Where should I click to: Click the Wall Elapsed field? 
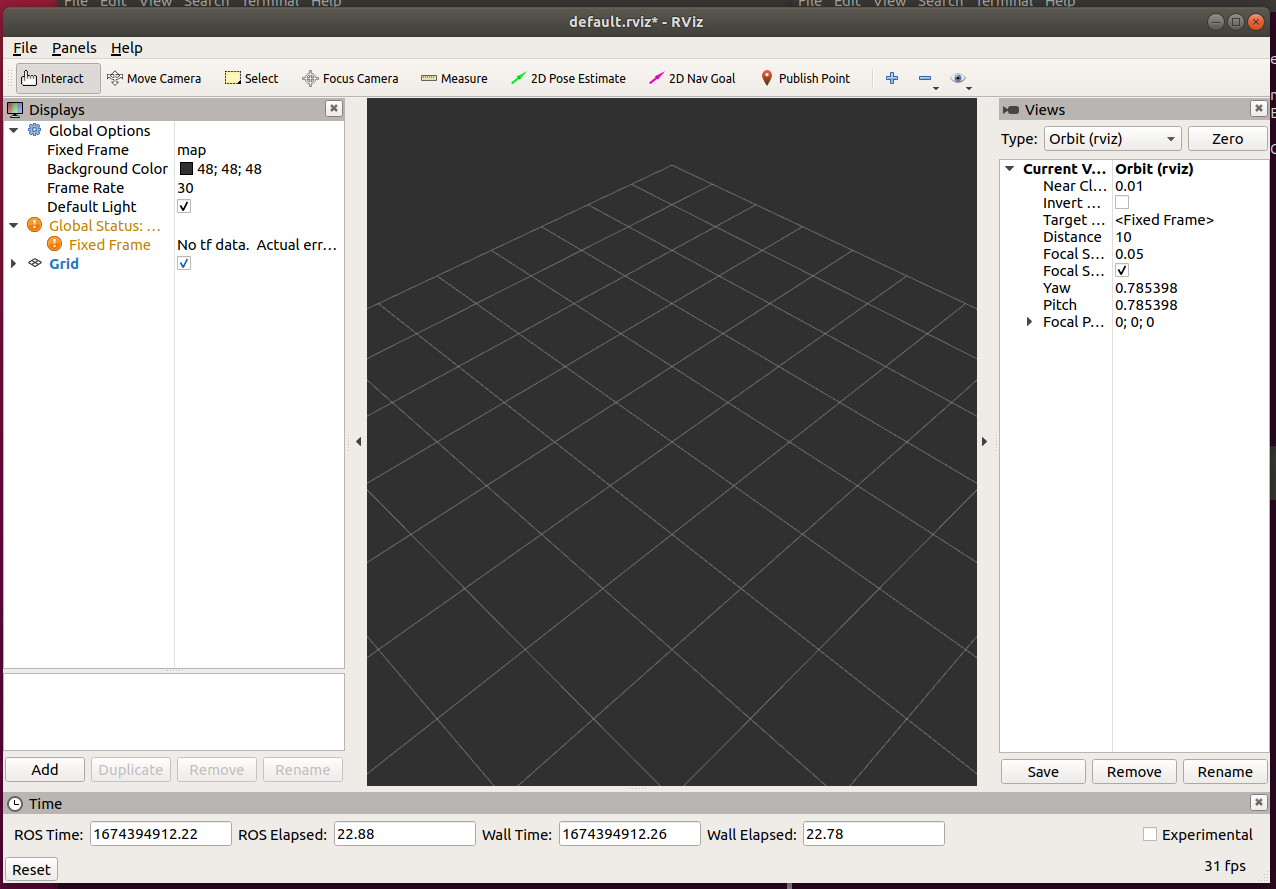coord(874,834)
